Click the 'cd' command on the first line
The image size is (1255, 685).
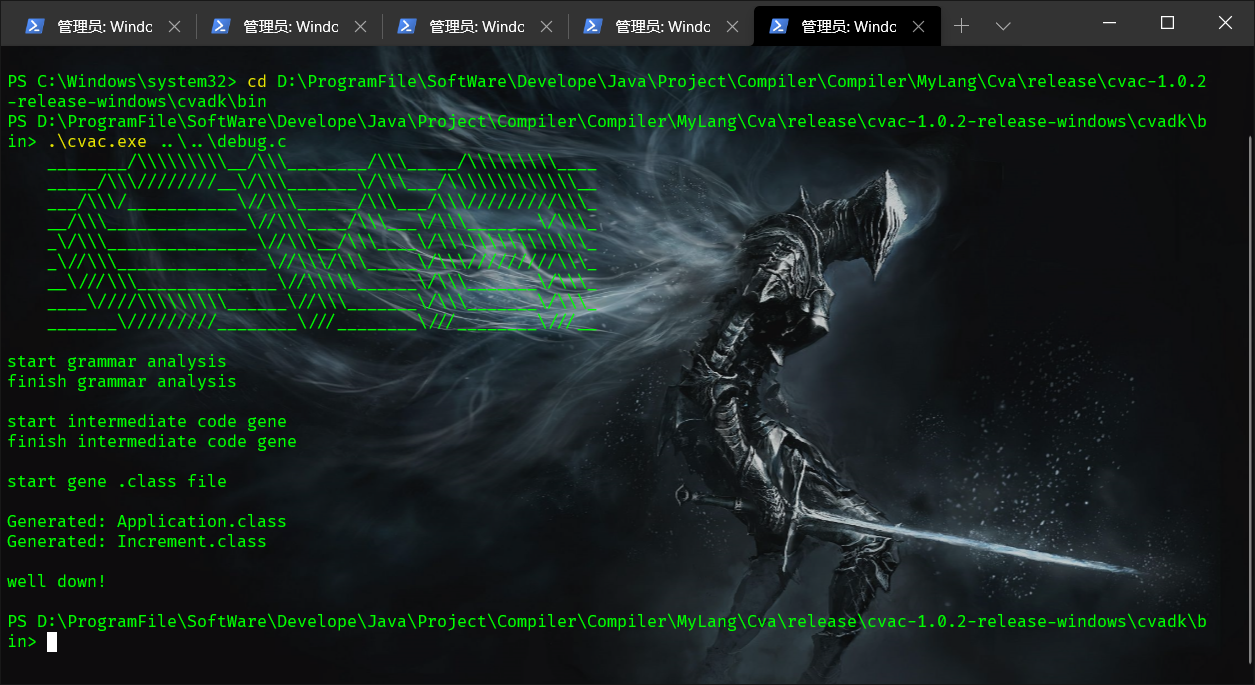click(x=257, y=82)
